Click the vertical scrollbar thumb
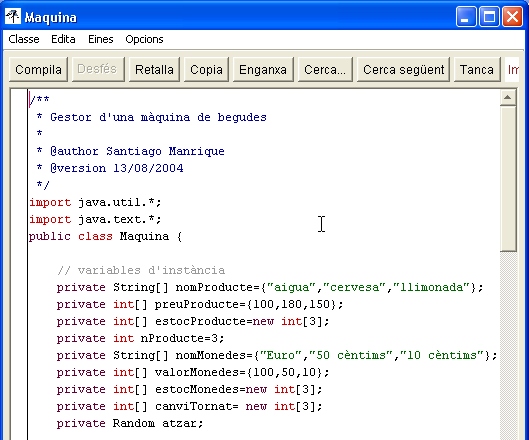Image resolution: width=529 pixels, height=440 pixels. (508, 178)
